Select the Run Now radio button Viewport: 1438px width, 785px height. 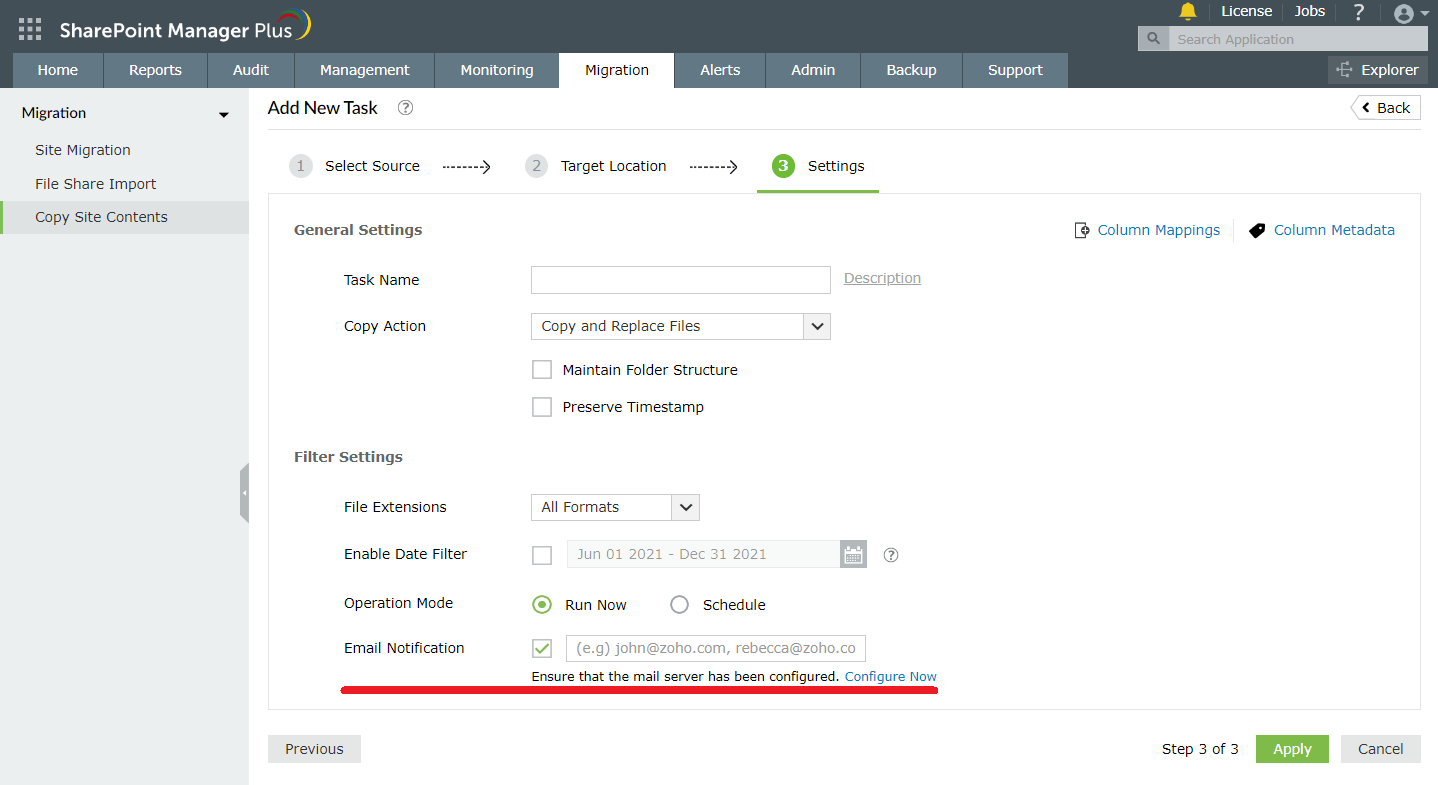coord(542,604)
